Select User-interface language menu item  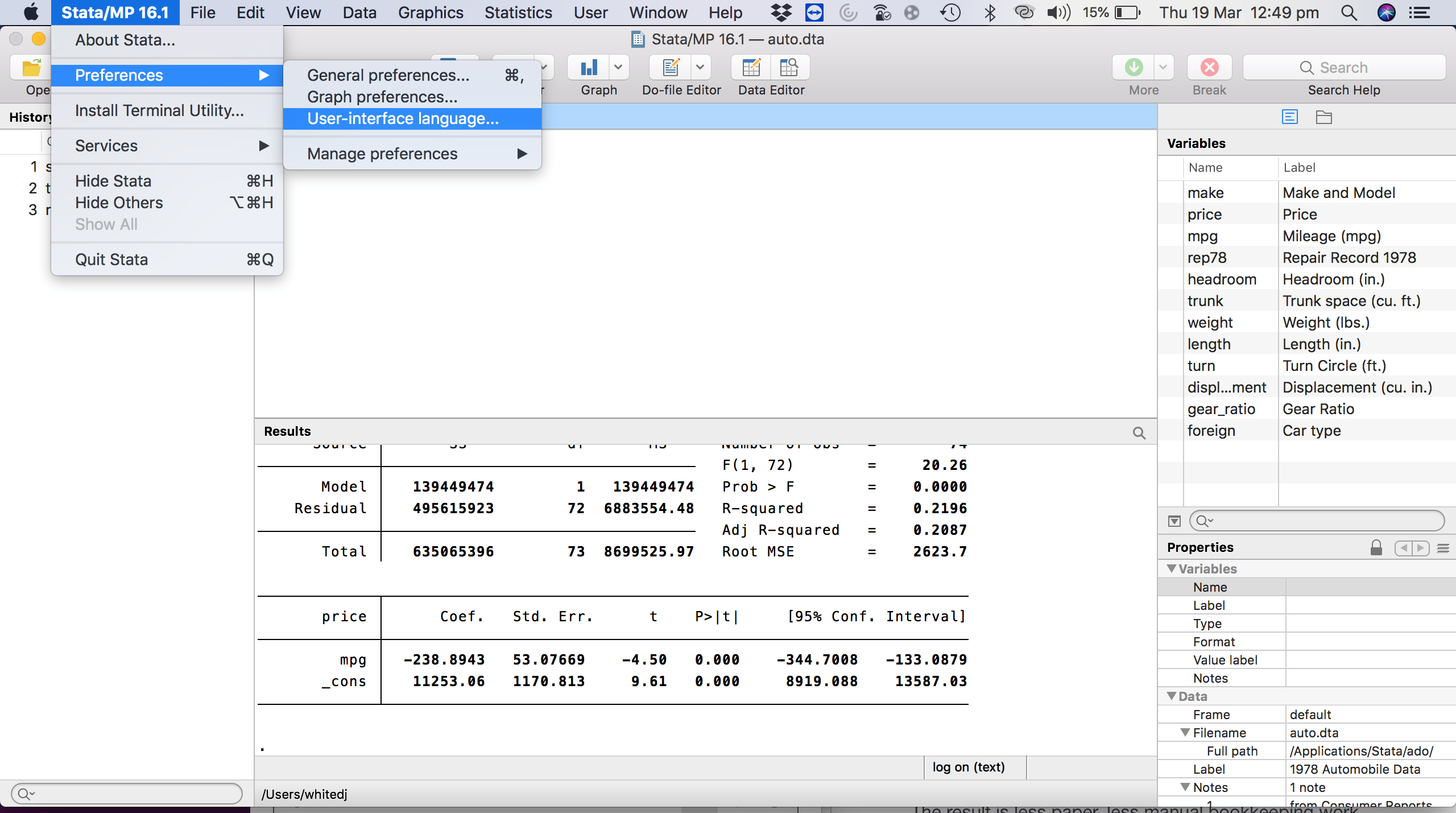coord(403,118)
